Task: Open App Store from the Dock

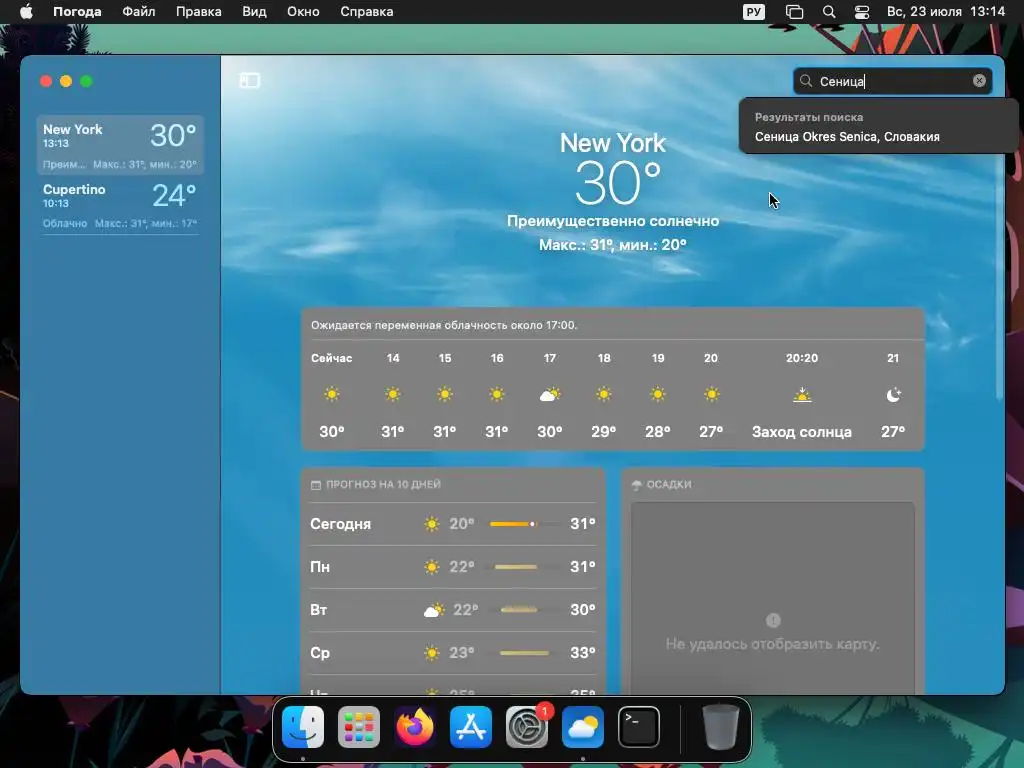Action: [x=471, y=727]
